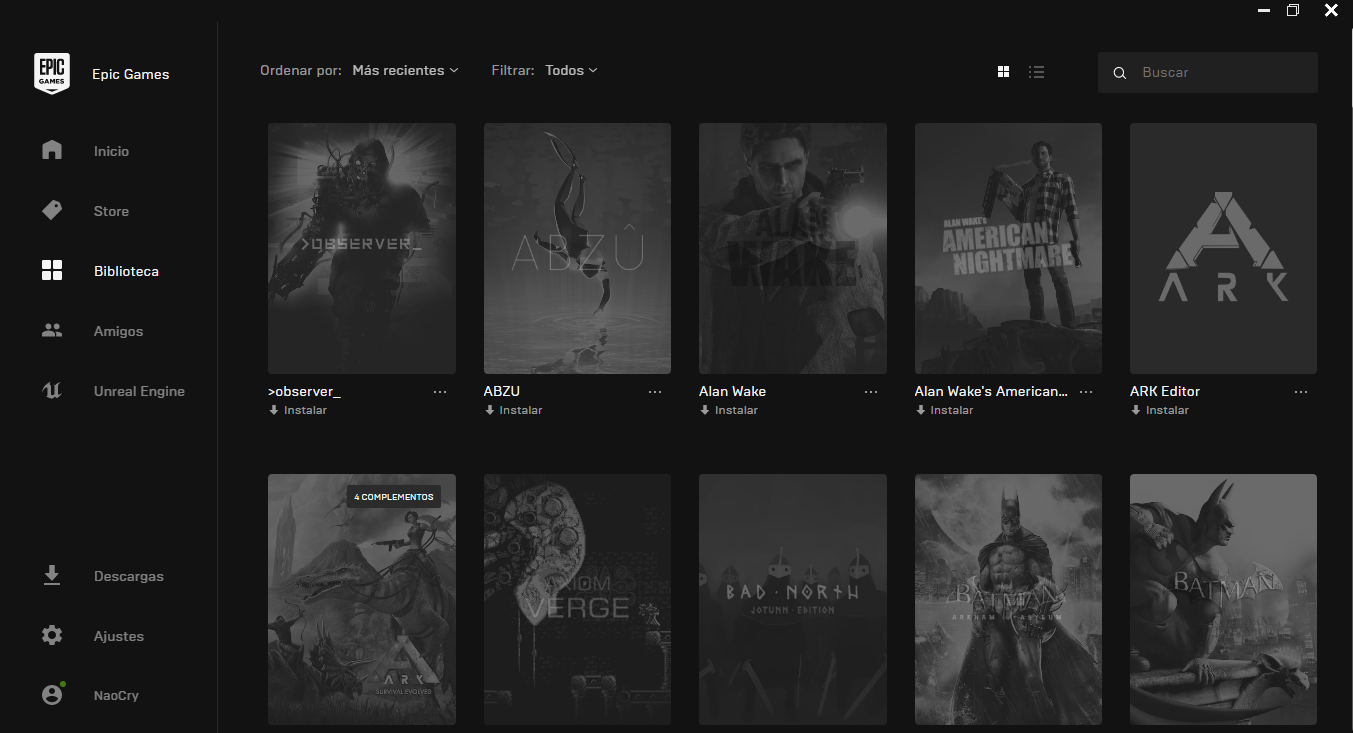The width and height of the screenshot is (1353, 733).
Task: Select the Batman Arkham Asylum cover
Action: (1008, 599)
